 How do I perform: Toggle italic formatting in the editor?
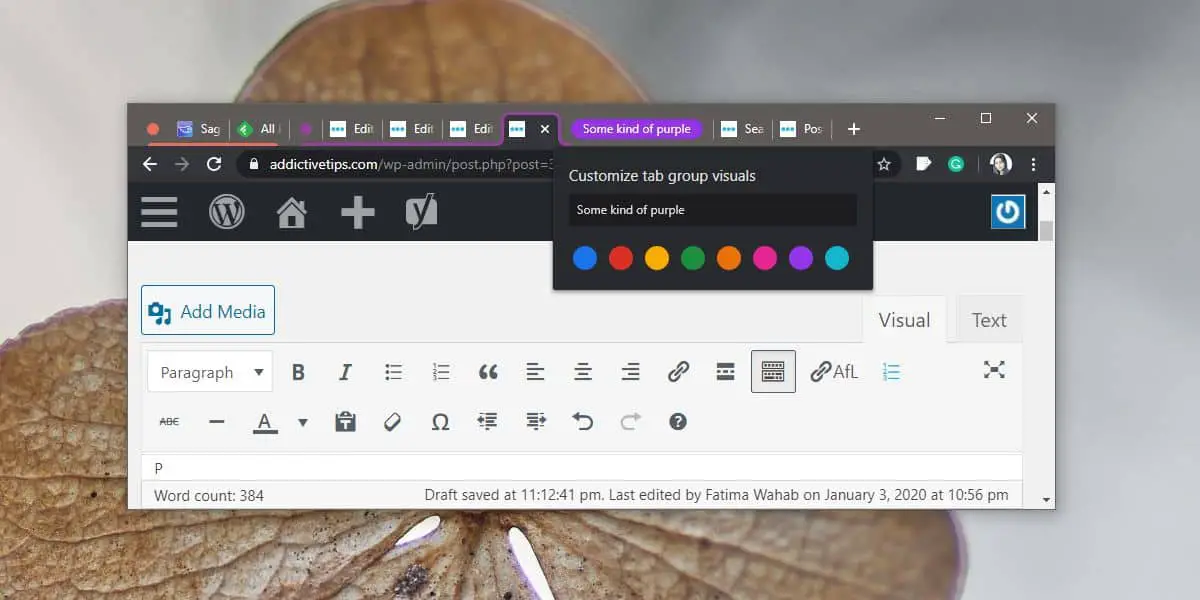[x=345, y=372]
